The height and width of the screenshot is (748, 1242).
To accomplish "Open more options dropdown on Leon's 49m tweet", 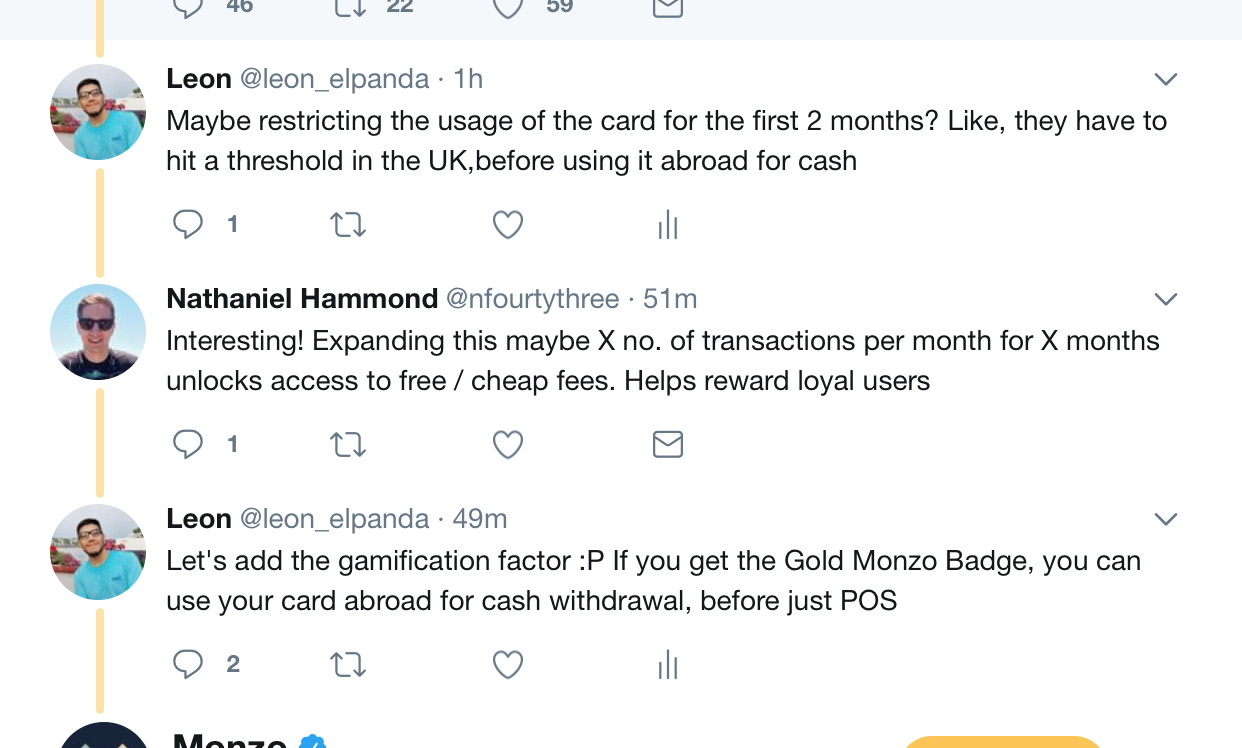I will tap(1166, 519).
